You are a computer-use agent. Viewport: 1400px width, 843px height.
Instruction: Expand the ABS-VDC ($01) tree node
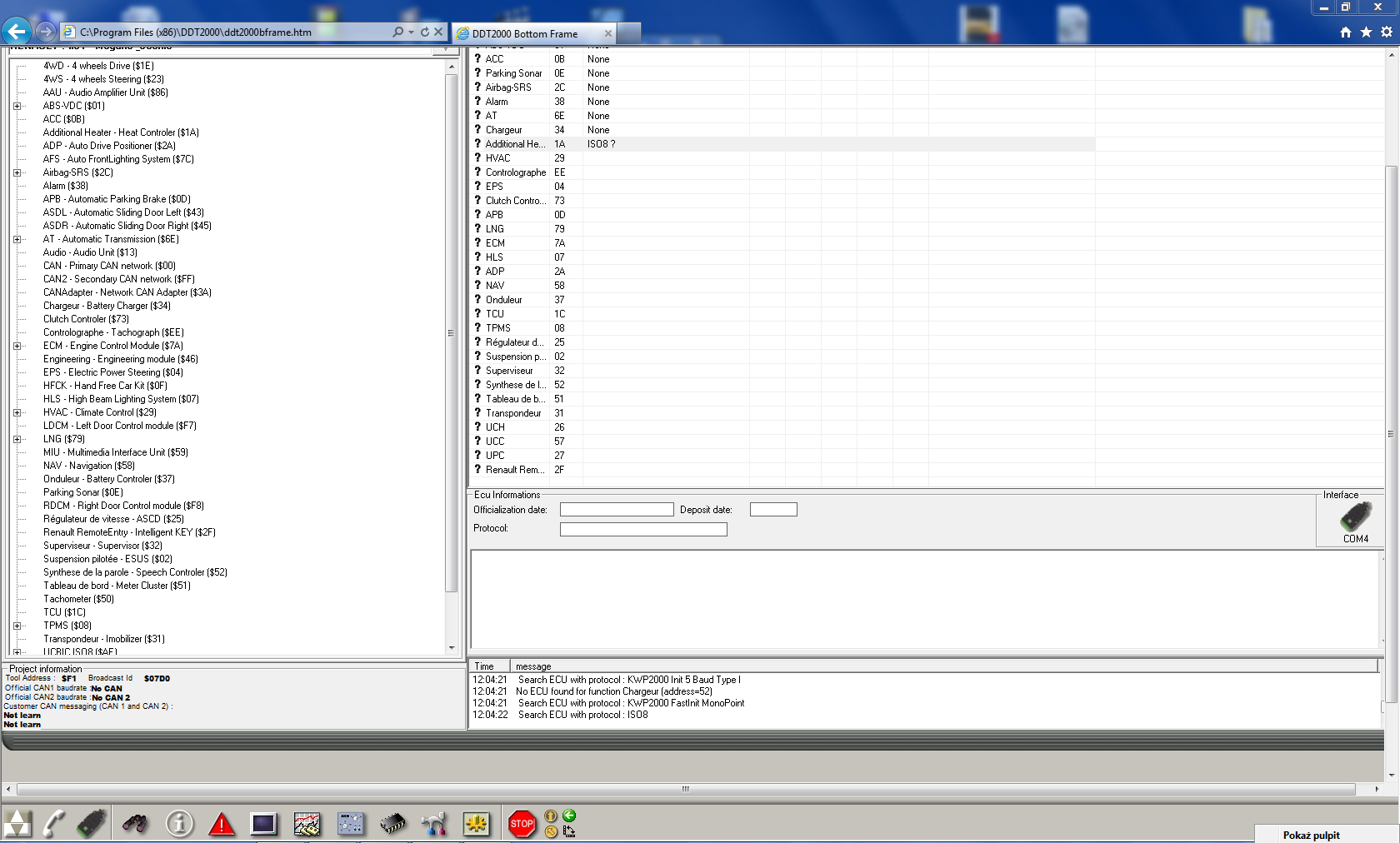17,106
